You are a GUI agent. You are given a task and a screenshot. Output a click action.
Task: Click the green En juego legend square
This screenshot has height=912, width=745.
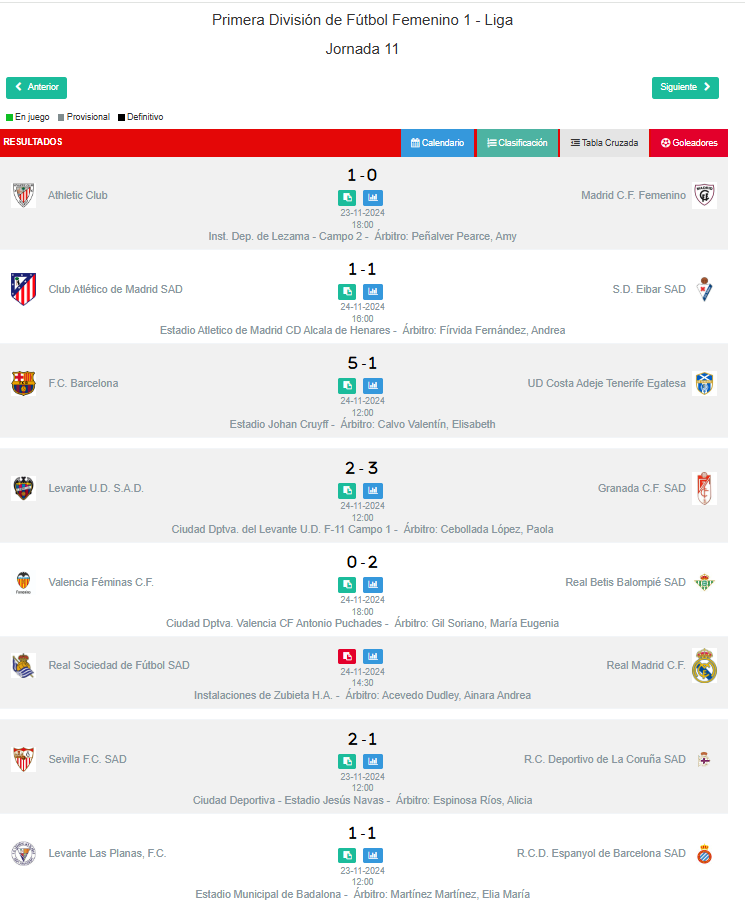click(9, 117)
